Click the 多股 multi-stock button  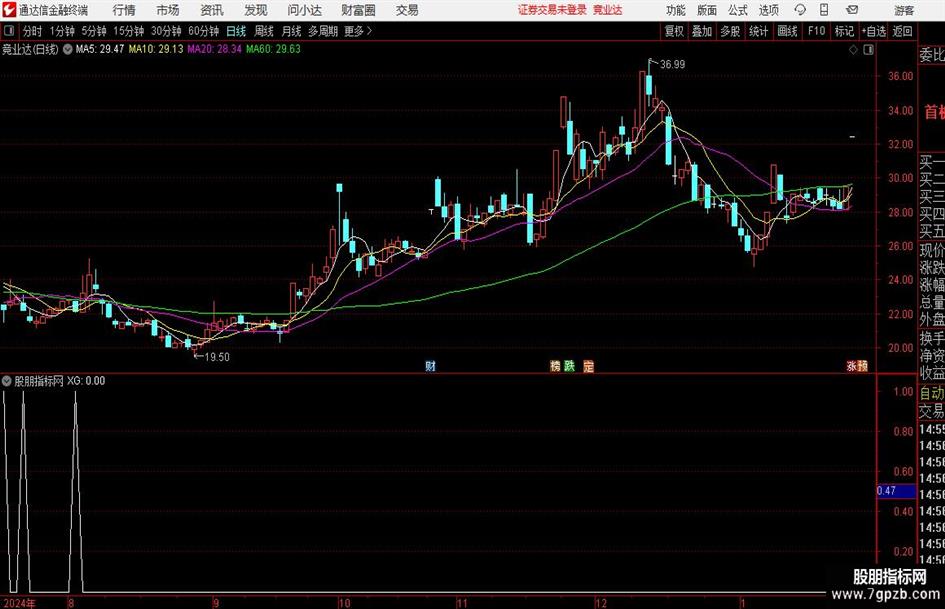pyautogui.click(x=730, y=31)
